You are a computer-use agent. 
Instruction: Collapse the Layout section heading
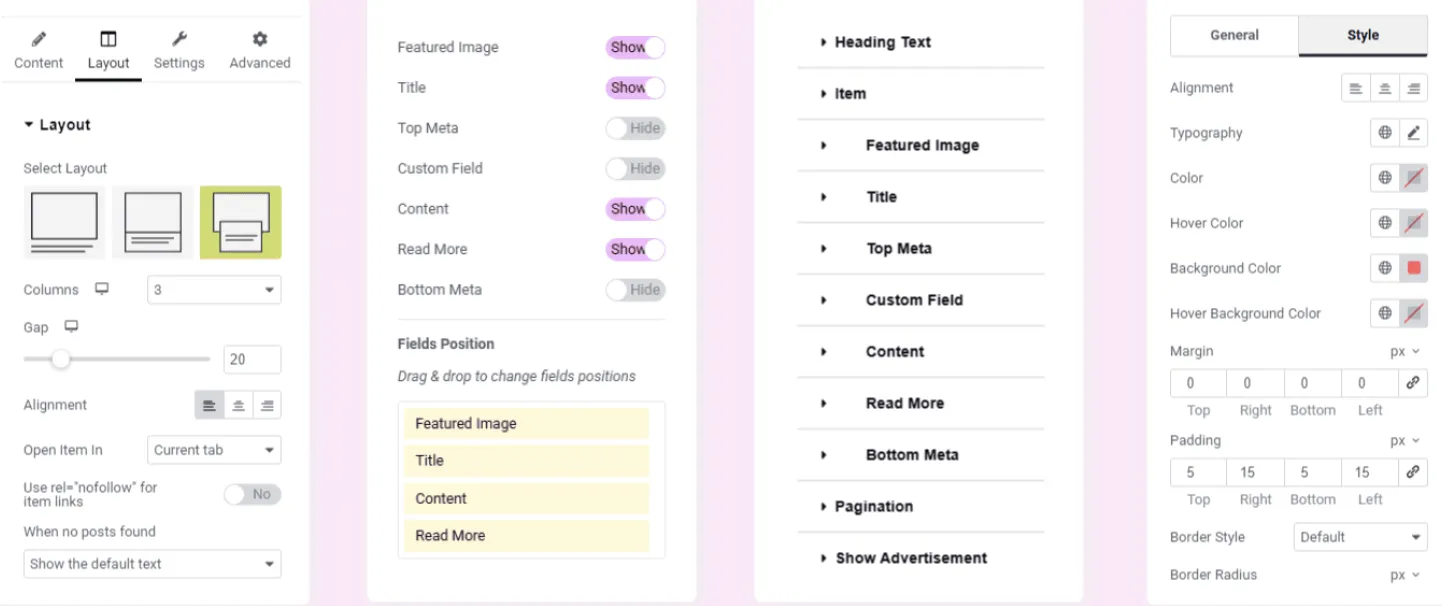(x=57, y=125)
